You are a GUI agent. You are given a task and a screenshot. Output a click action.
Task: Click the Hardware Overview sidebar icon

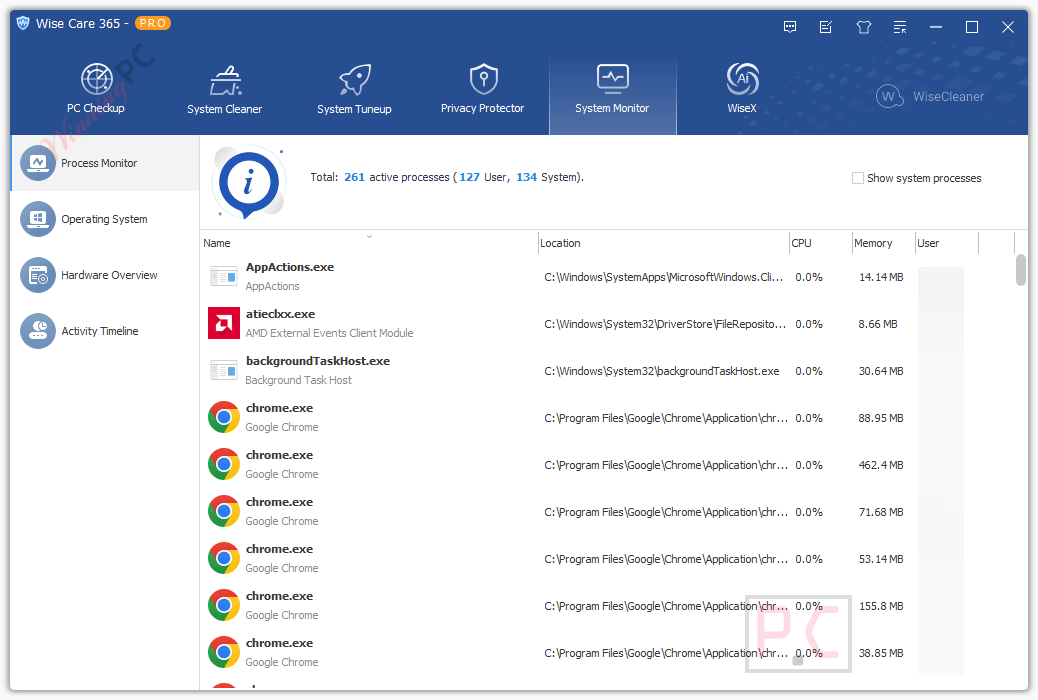point(38,275)
